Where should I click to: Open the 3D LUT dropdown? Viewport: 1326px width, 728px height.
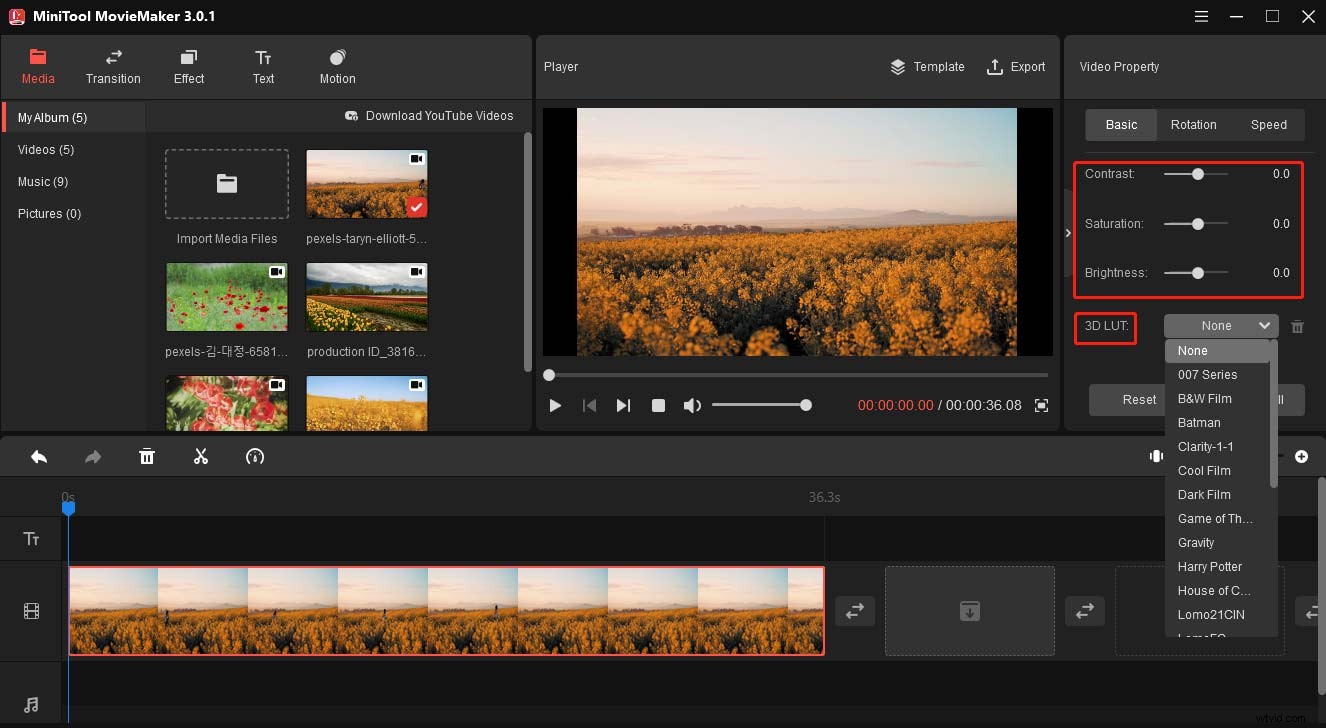pos(1220,325)
